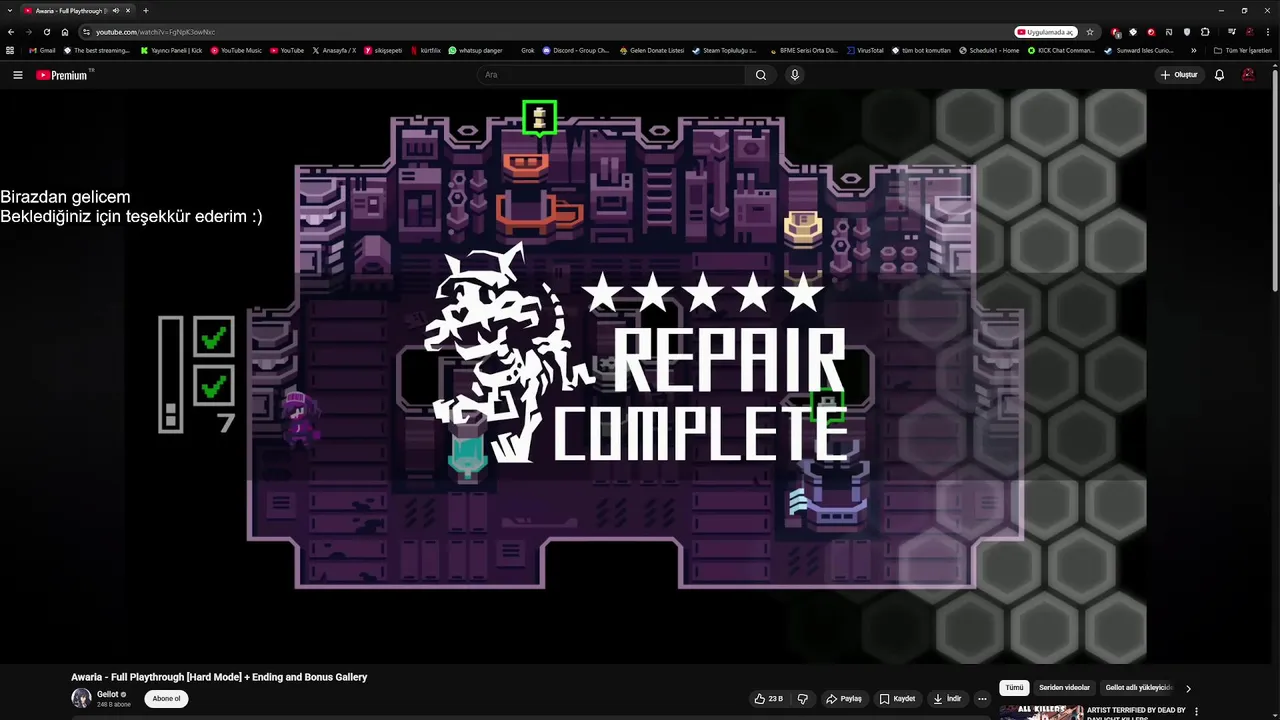Go back with browser back arrow
Viewport: 1280px width, 720px height.
pyautogui.click(x=11, y=32)
